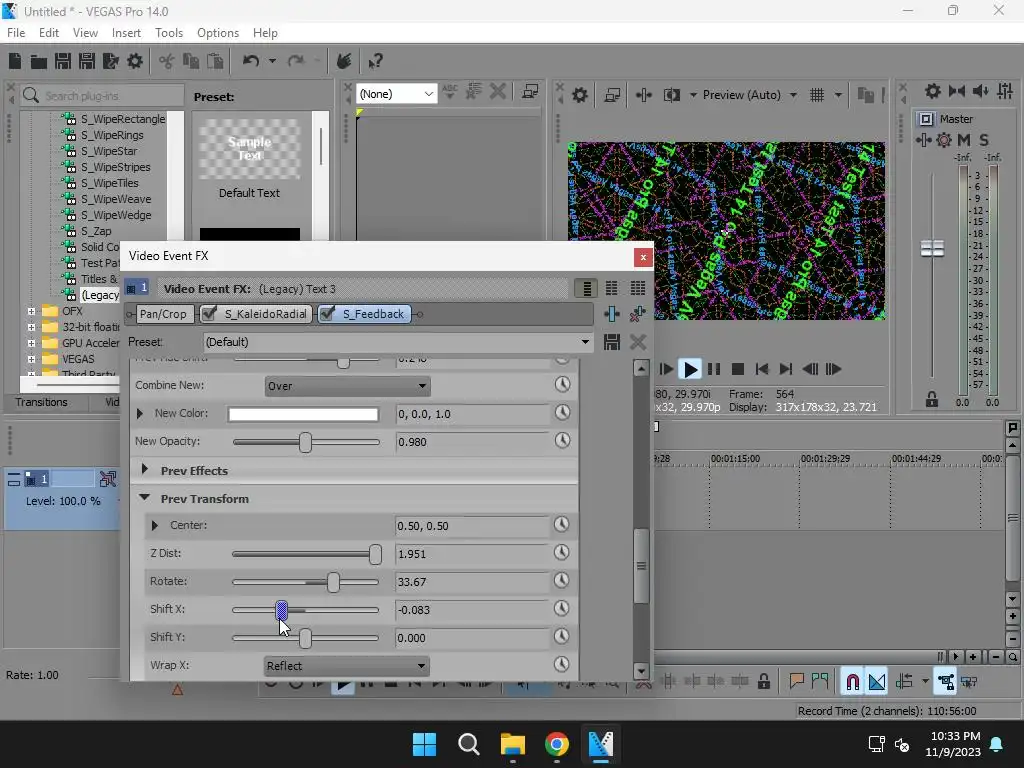
Task: Open File Explorer from the taskbar
Action: click(x=513, y=744)
